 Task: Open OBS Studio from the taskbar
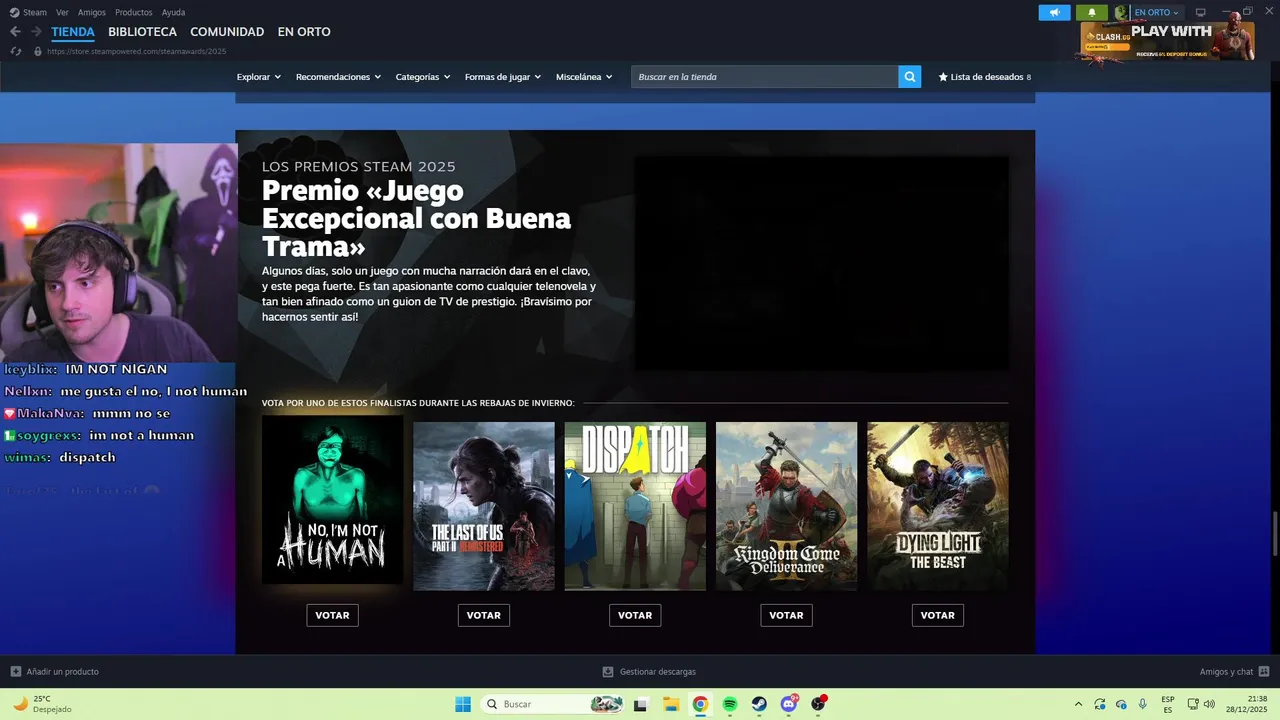[x=819, y=704]
